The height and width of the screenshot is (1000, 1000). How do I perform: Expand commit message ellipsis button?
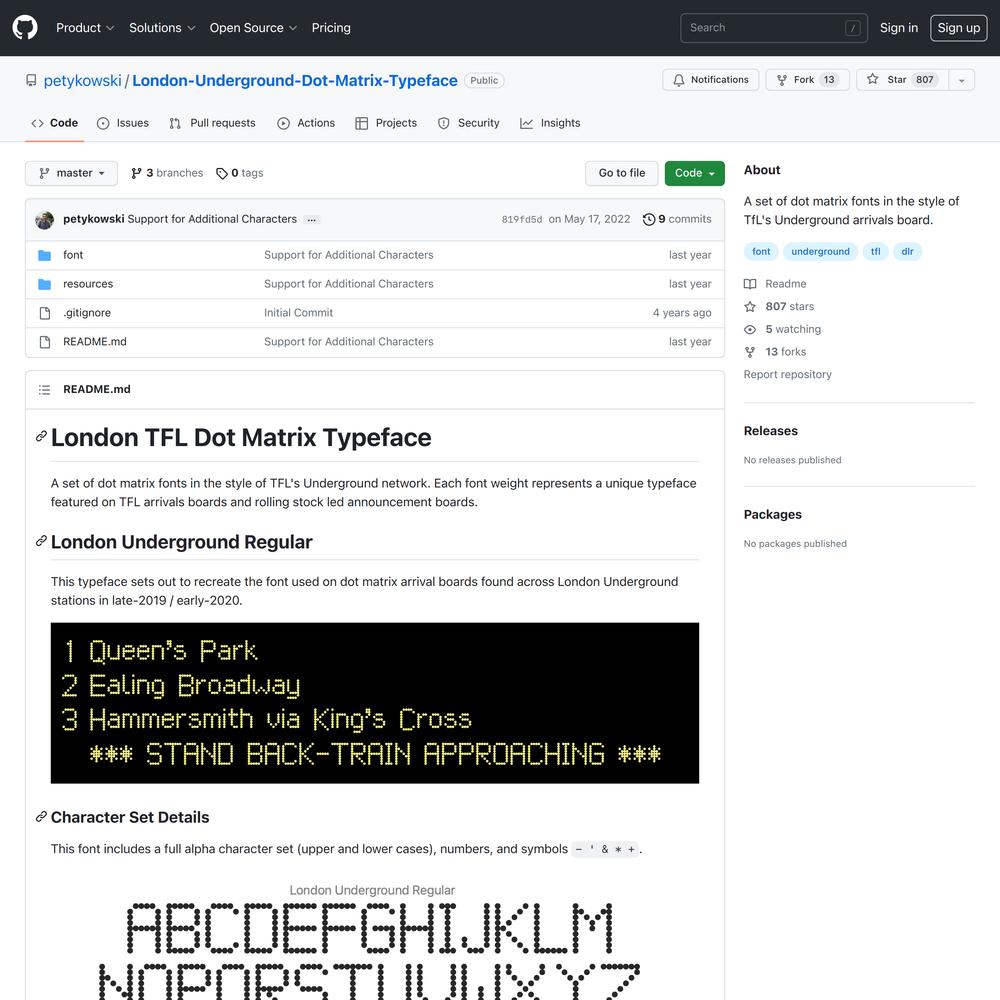311,220
